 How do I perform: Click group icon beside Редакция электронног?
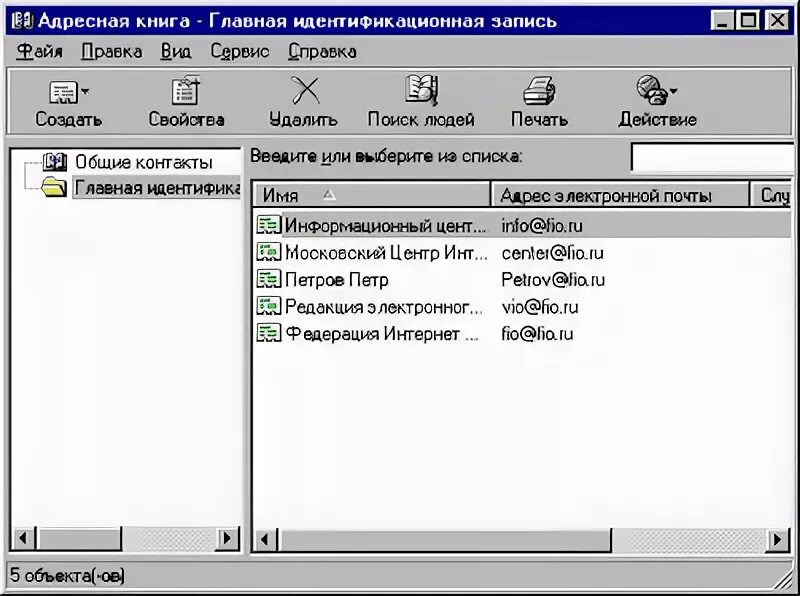pos(268,306)
